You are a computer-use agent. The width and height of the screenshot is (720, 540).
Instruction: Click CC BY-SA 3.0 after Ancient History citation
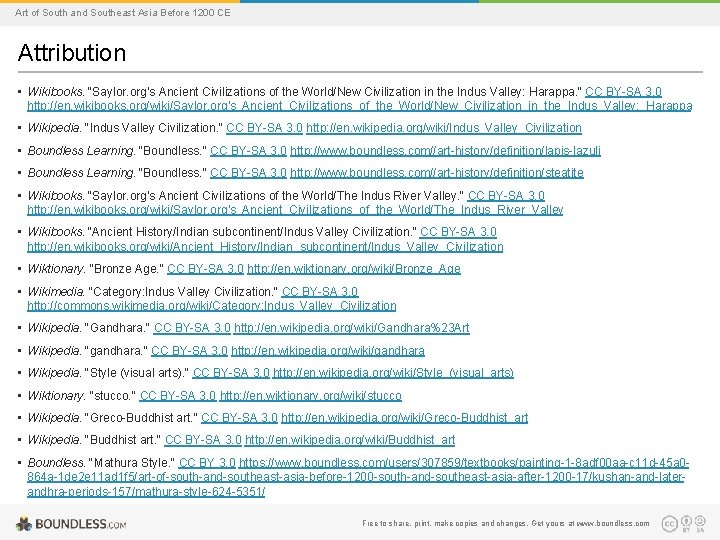pos(458,232)
